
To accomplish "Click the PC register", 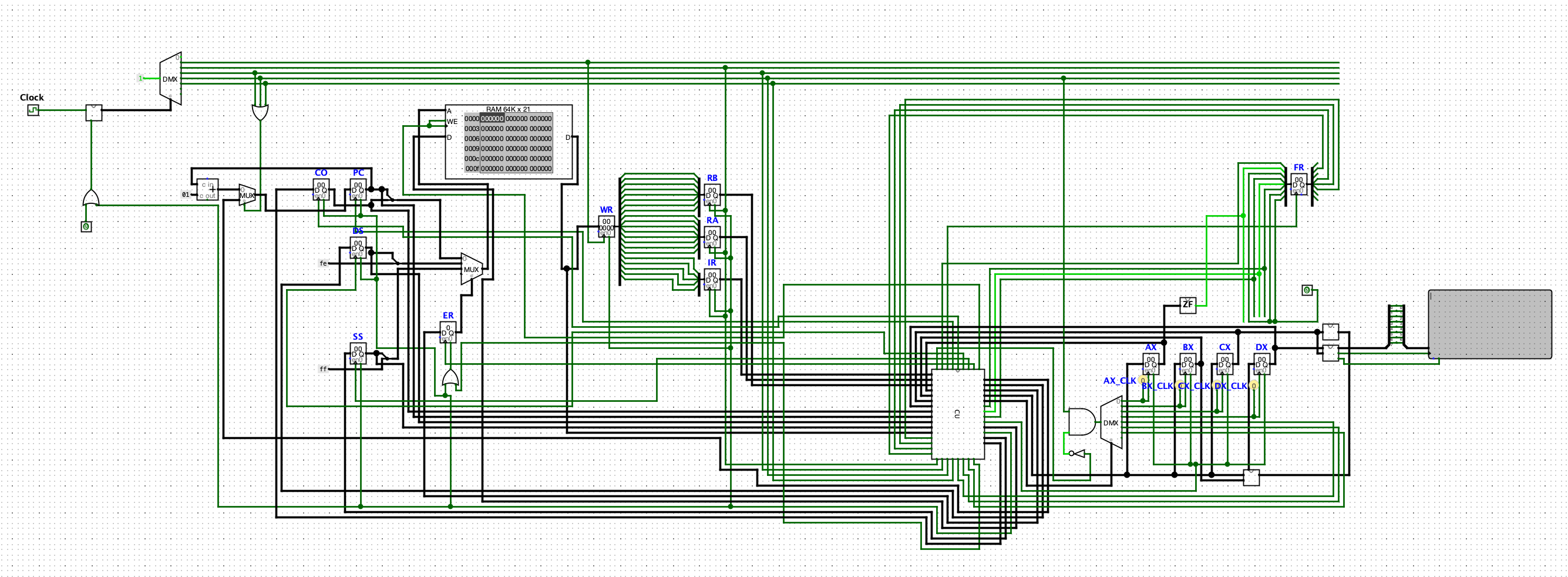I will [358, 189].
